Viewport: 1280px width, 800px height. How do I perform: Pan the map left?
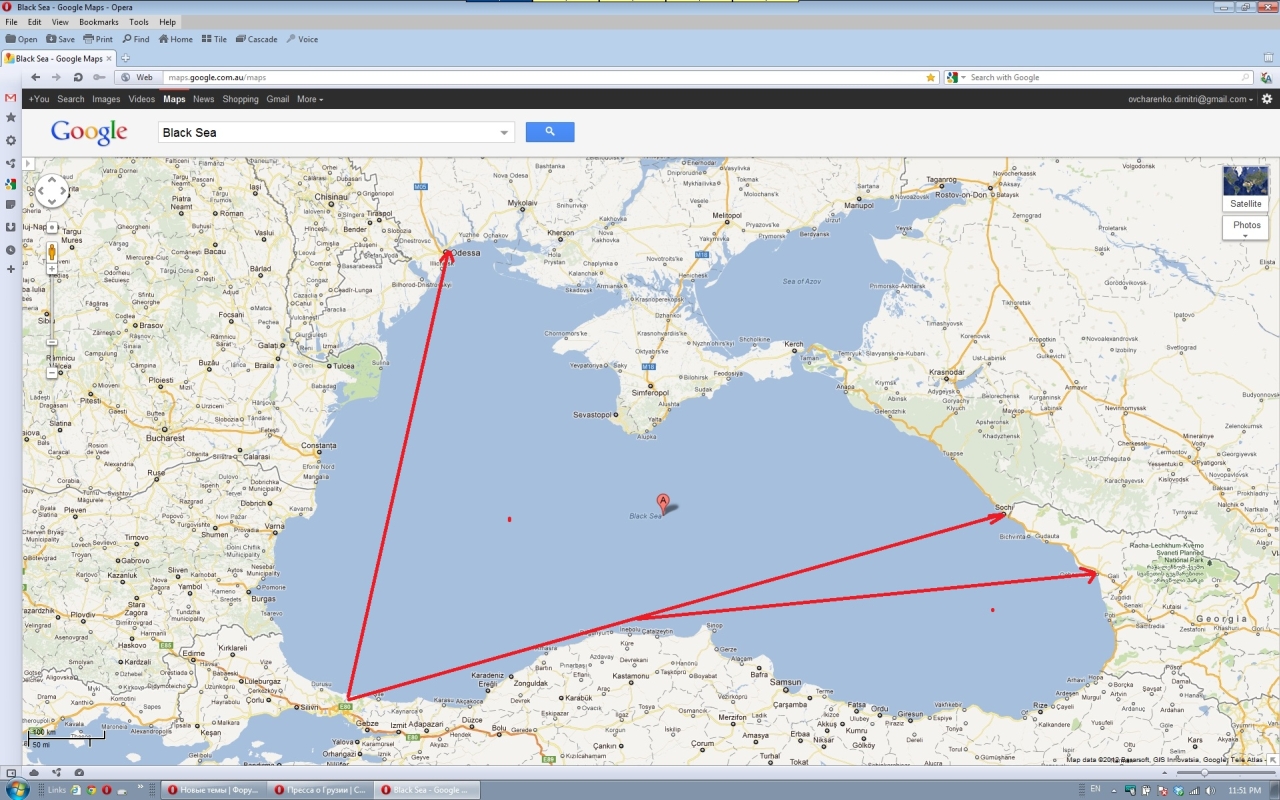(41, 191)
